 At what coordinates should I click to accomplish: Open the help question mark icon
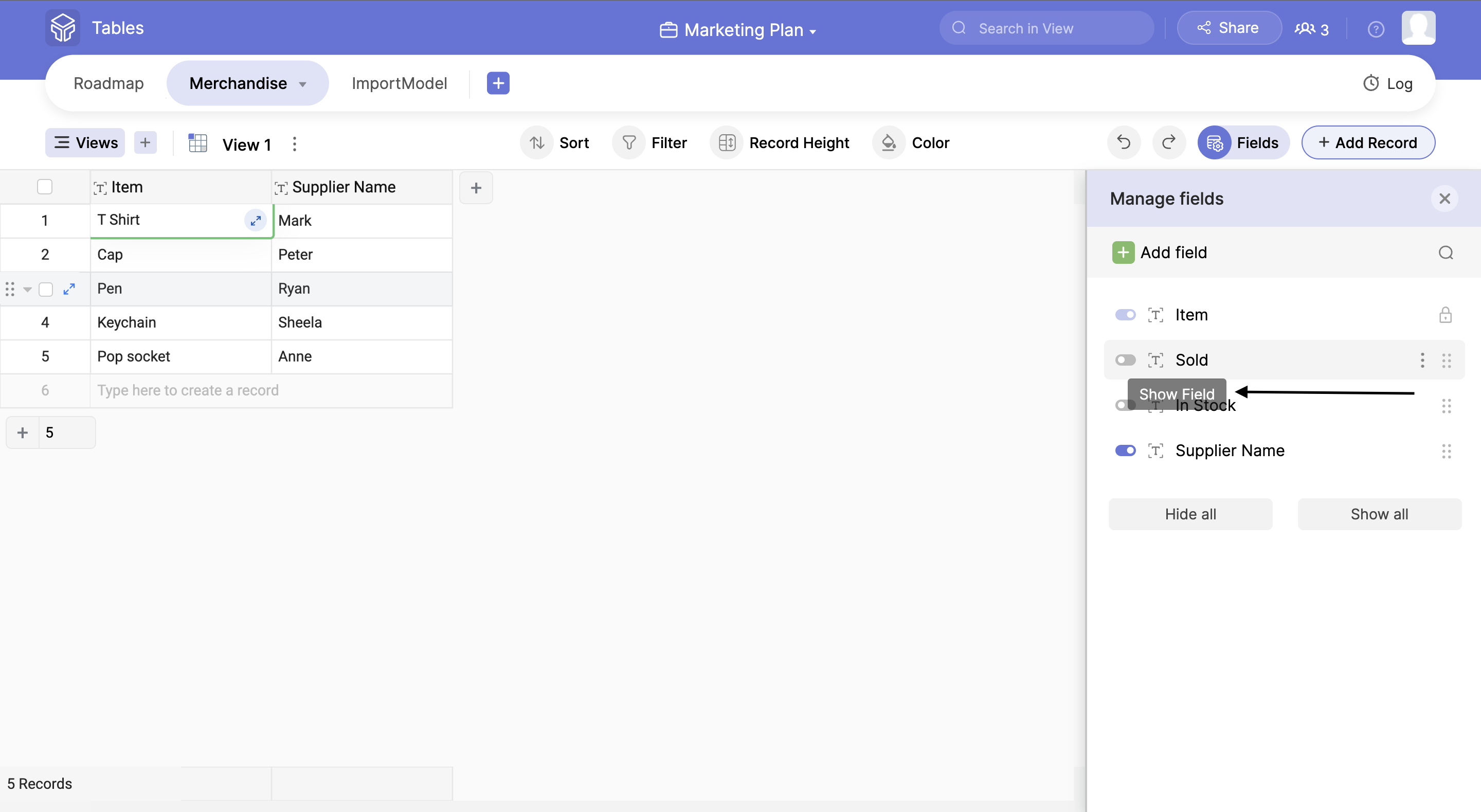(1375, 29)
